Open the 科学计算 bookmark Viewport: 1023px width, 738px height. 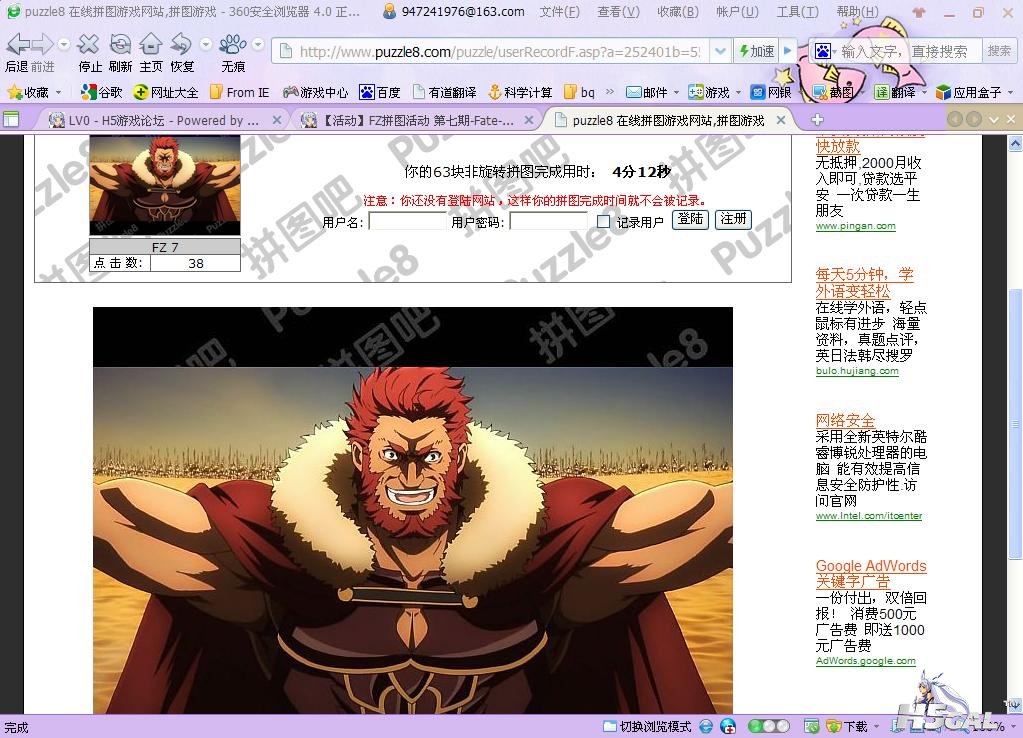coord(521,93)
